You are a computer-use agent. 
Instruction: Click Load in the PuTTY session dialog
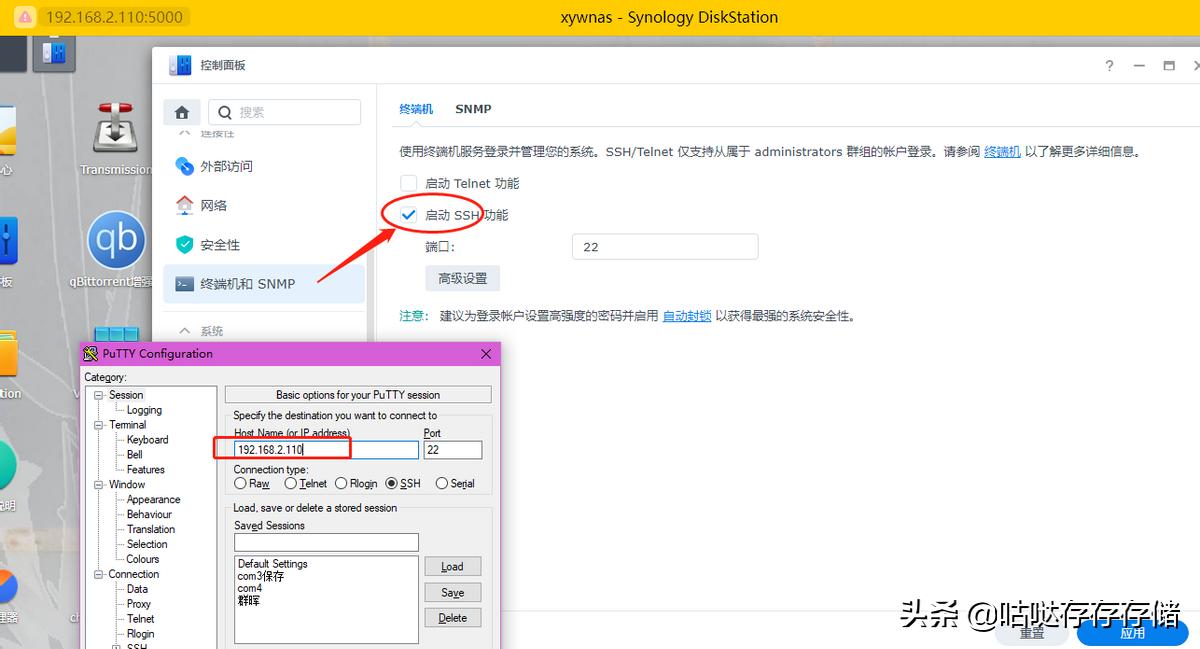(x=452, y=566)
